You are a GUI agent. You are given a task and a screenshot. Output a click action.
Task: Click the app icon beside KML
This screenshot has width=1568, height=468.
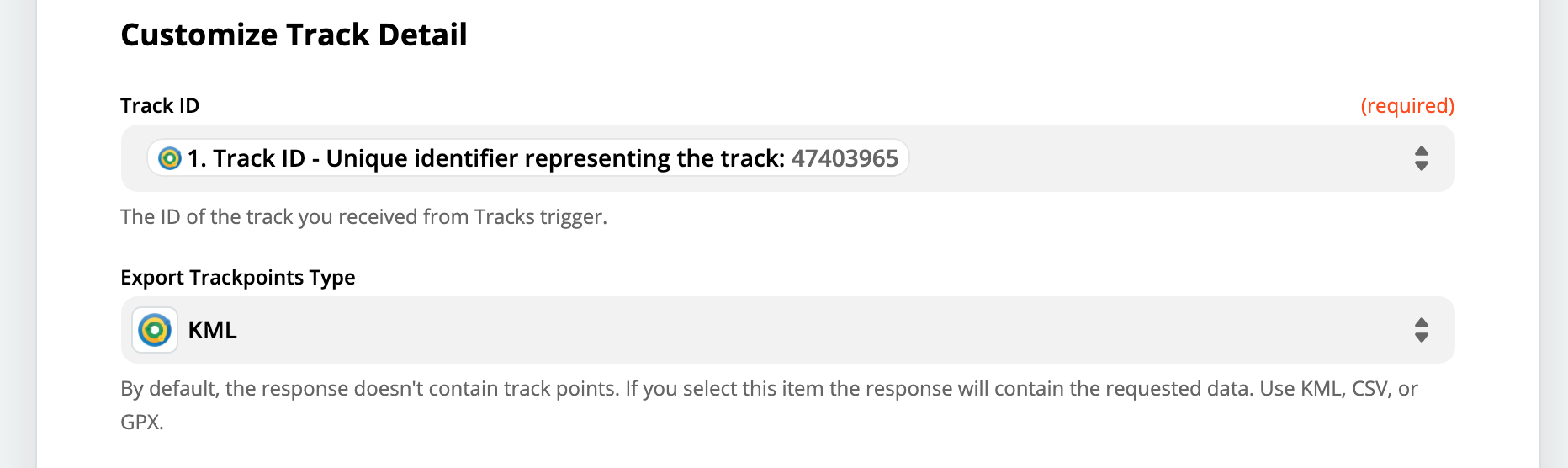point(155,330)
